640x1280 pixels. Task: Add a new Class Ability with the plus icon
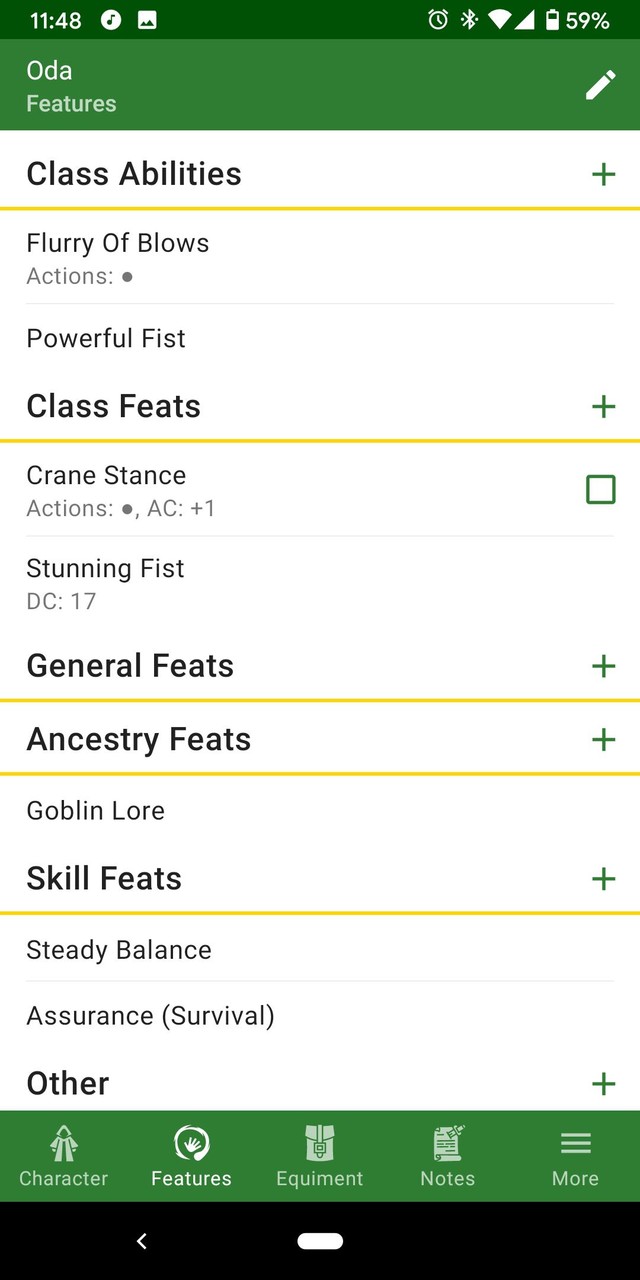click(603, 174)
